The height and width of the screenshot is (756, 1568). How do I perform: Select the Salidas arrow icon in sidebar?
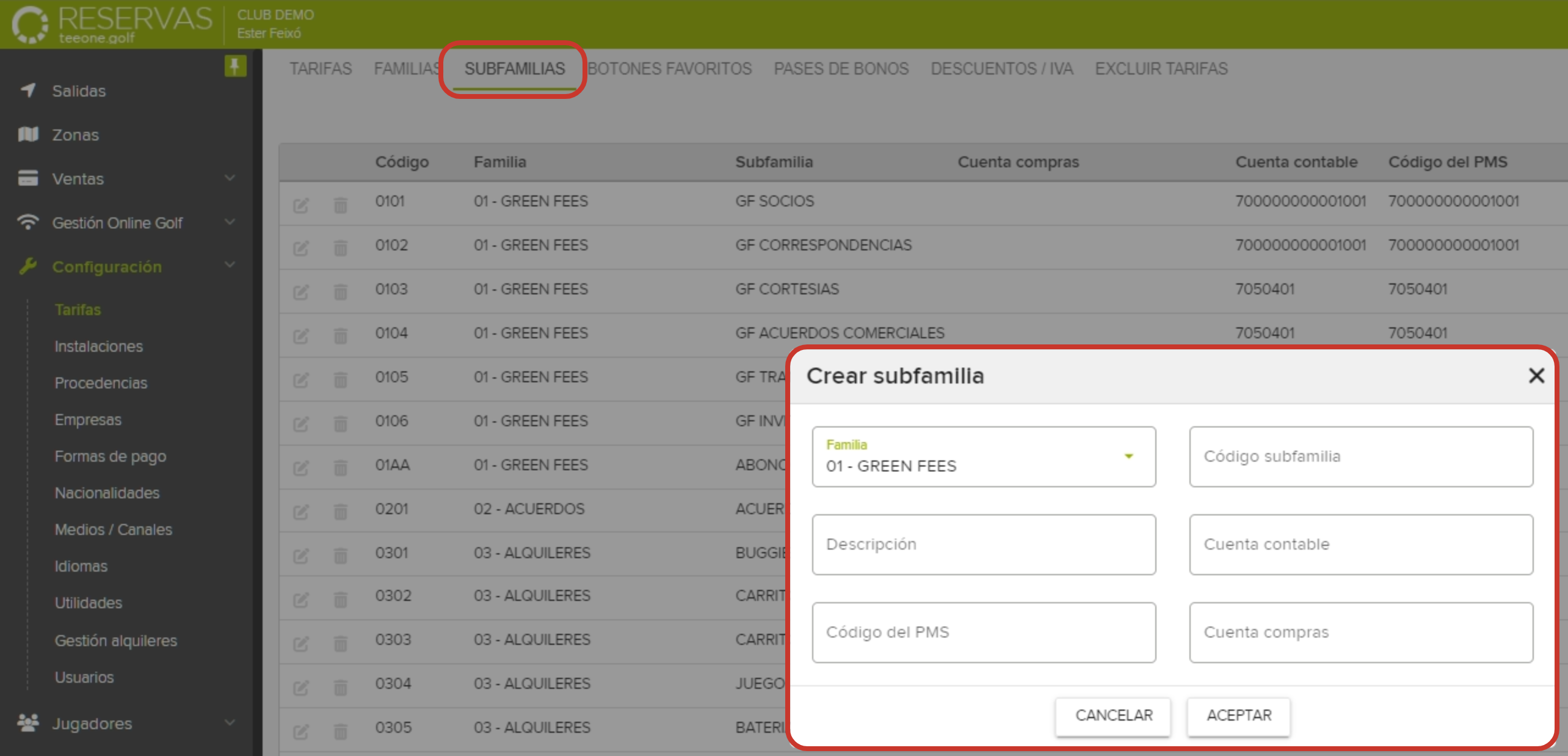tap(27, 90)
